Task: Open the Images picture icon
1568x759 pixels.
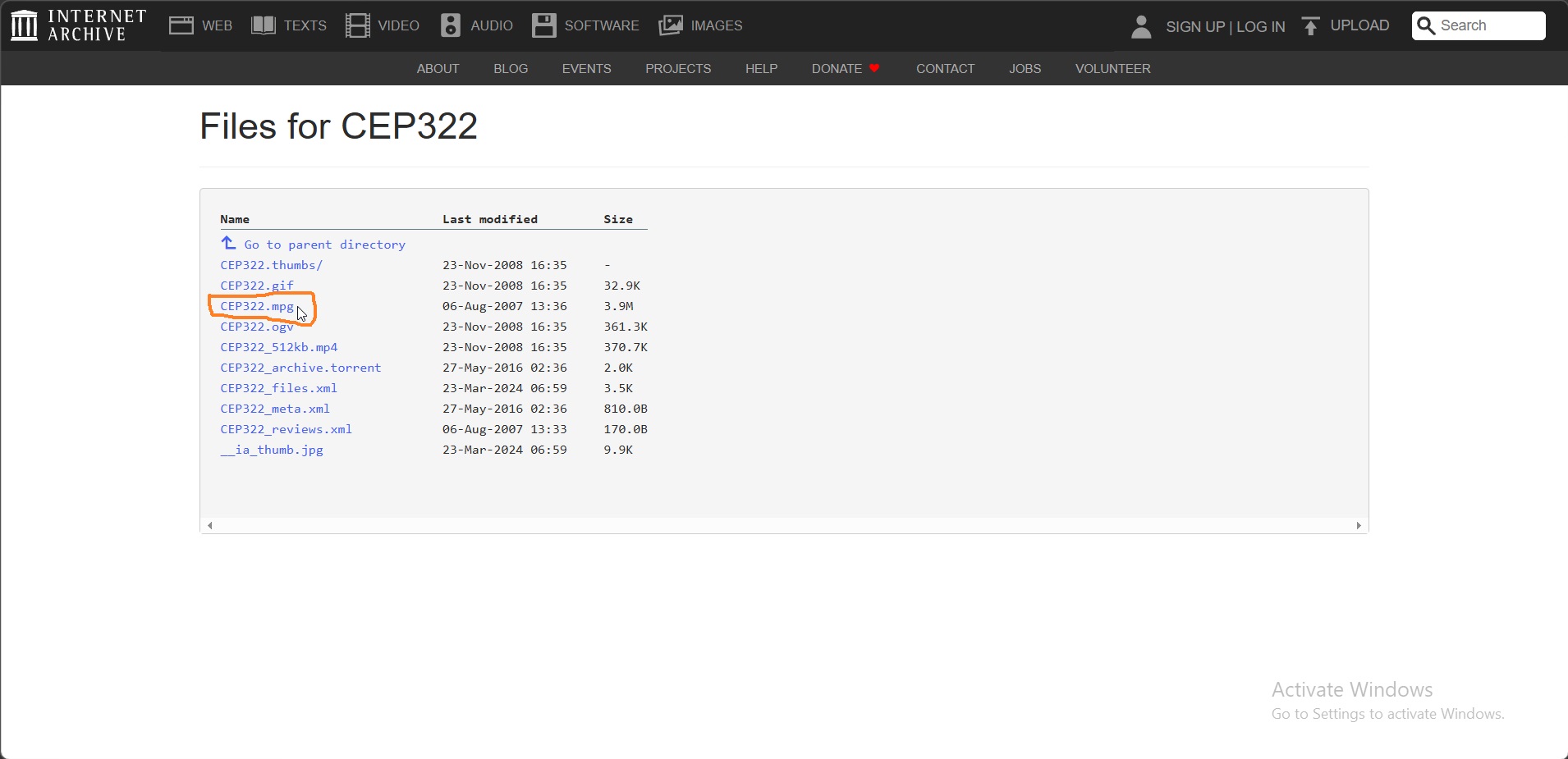Action: (x=671, y=25)
